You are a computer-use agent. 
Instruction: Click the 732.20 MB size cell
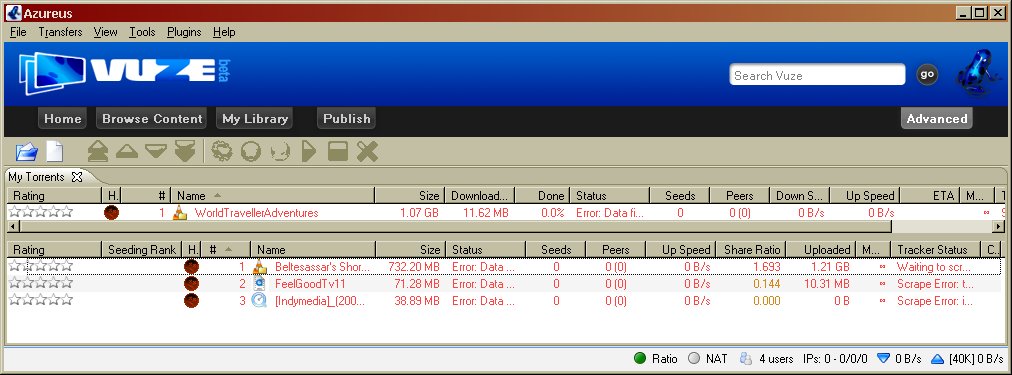414,267
